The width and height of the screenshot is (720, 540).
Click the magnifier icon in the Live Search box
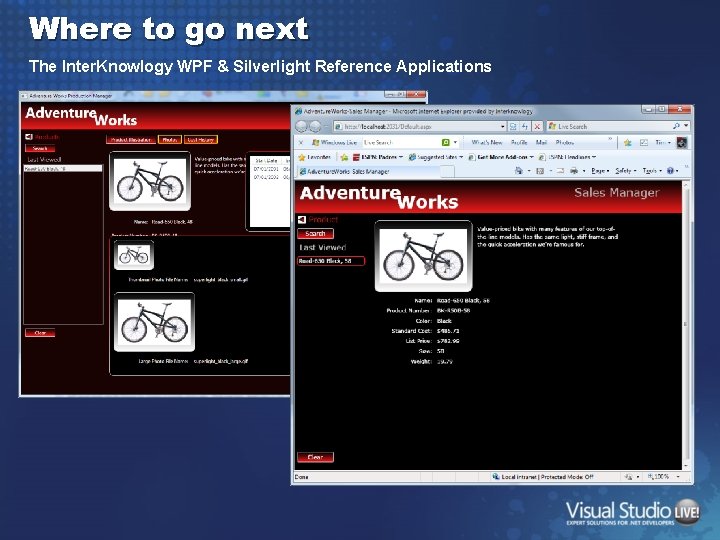point(676,126)
